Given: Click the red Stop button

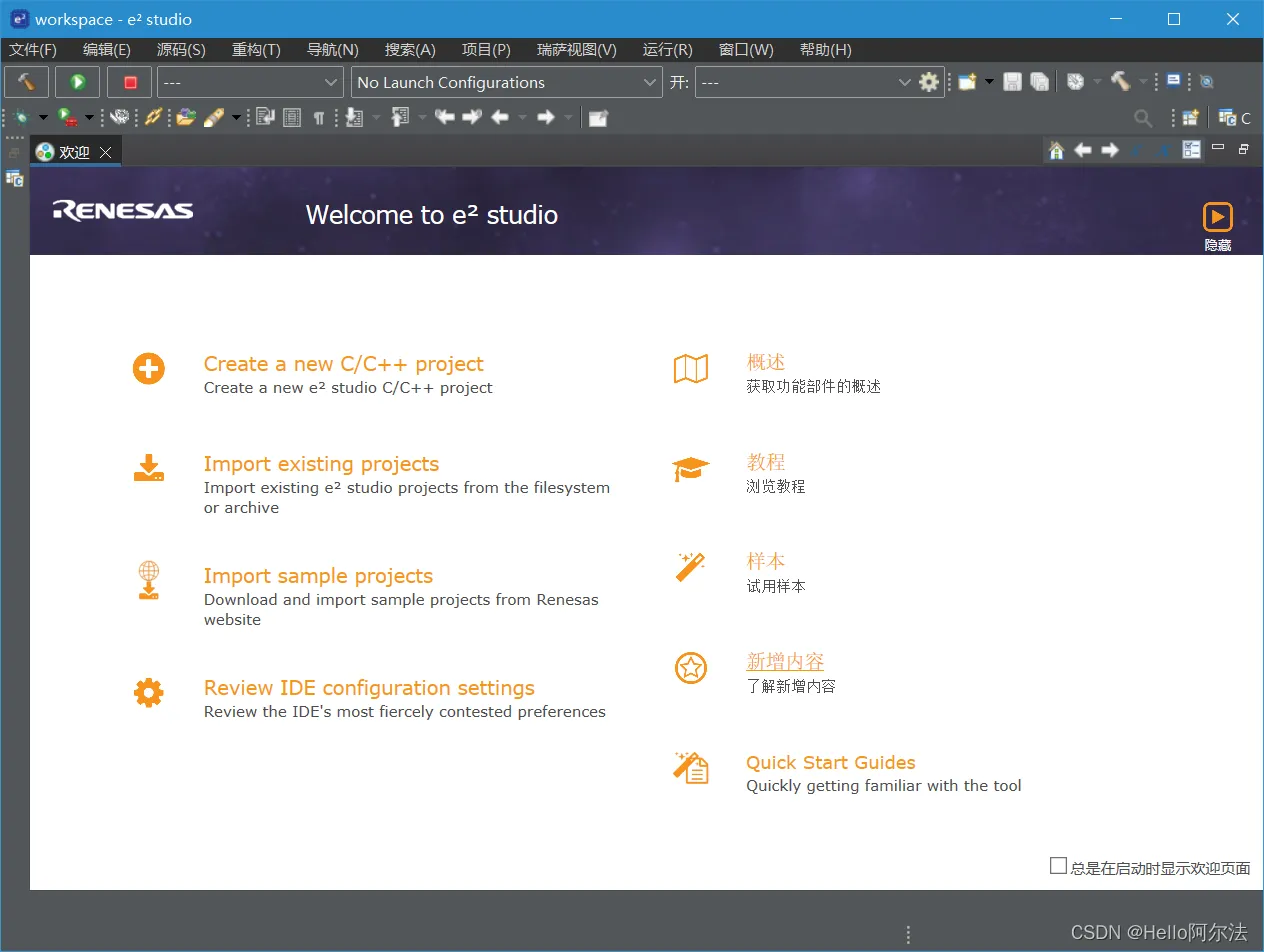Looking at the screenshot, I should pyautogui.click(x=130, y=82).
